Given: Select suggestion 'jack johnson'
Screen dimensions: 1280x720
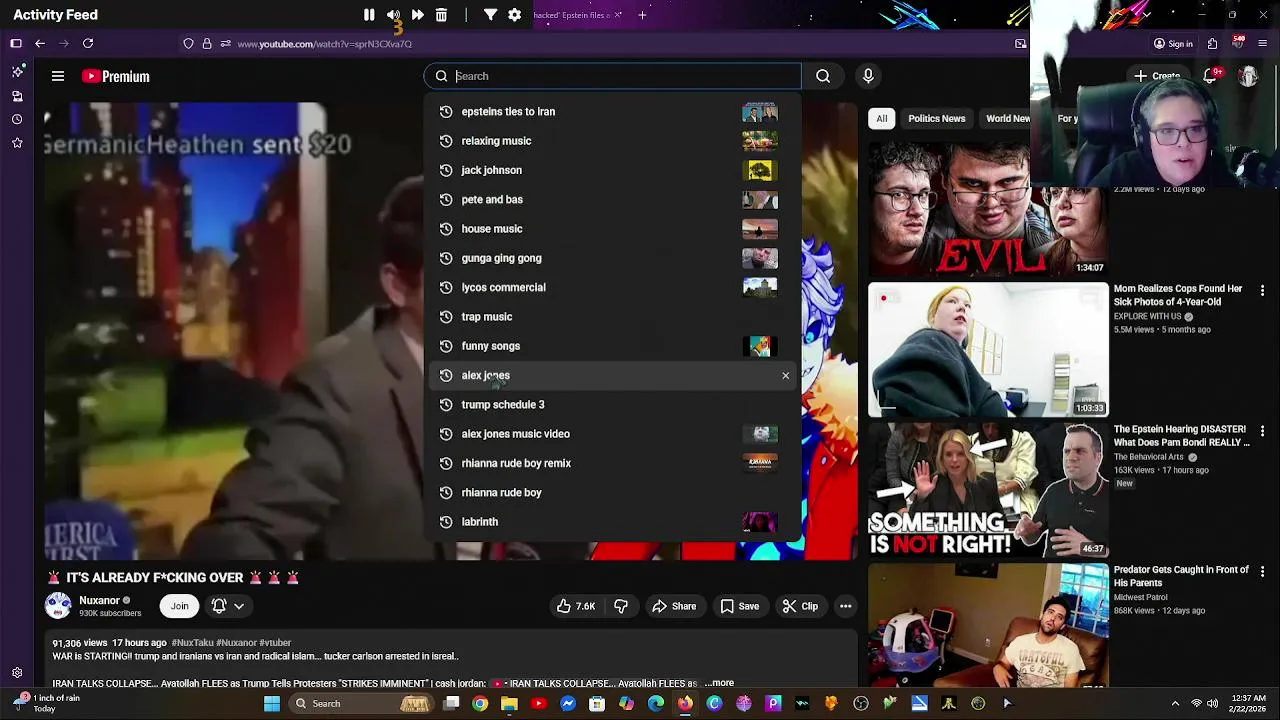Looking at the screenshot, I should click(x=612, y=170).
